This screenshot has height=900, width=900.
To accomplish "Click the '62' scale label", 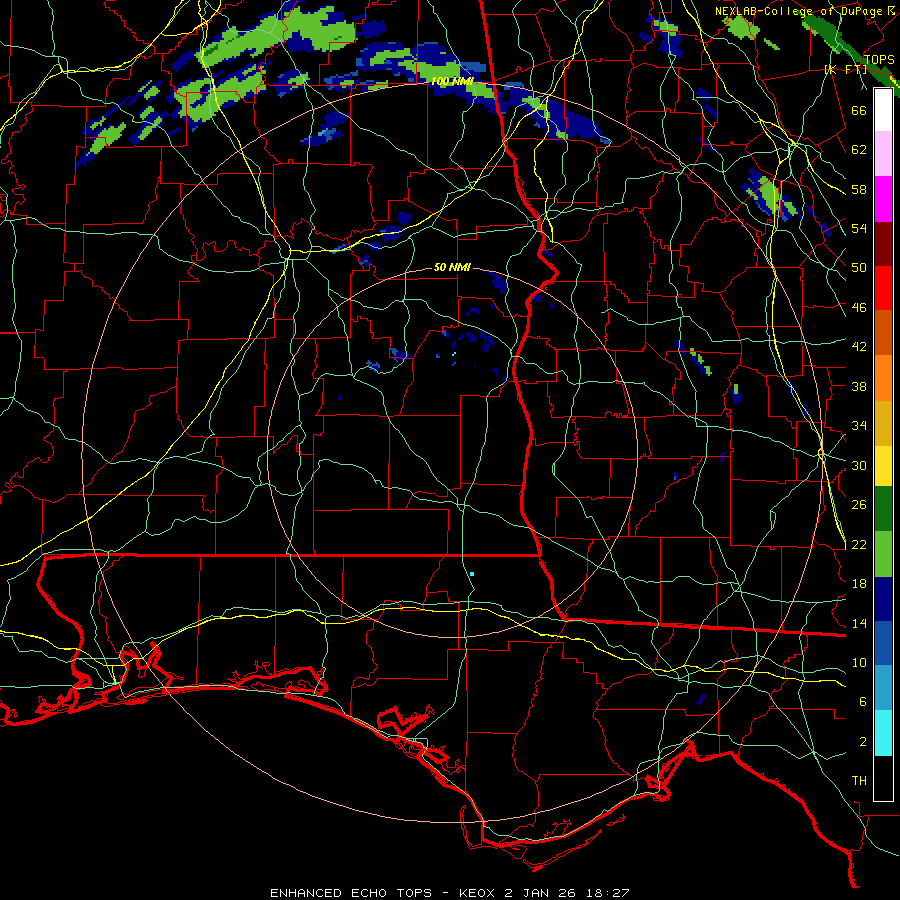I will (x=859, y=150).
